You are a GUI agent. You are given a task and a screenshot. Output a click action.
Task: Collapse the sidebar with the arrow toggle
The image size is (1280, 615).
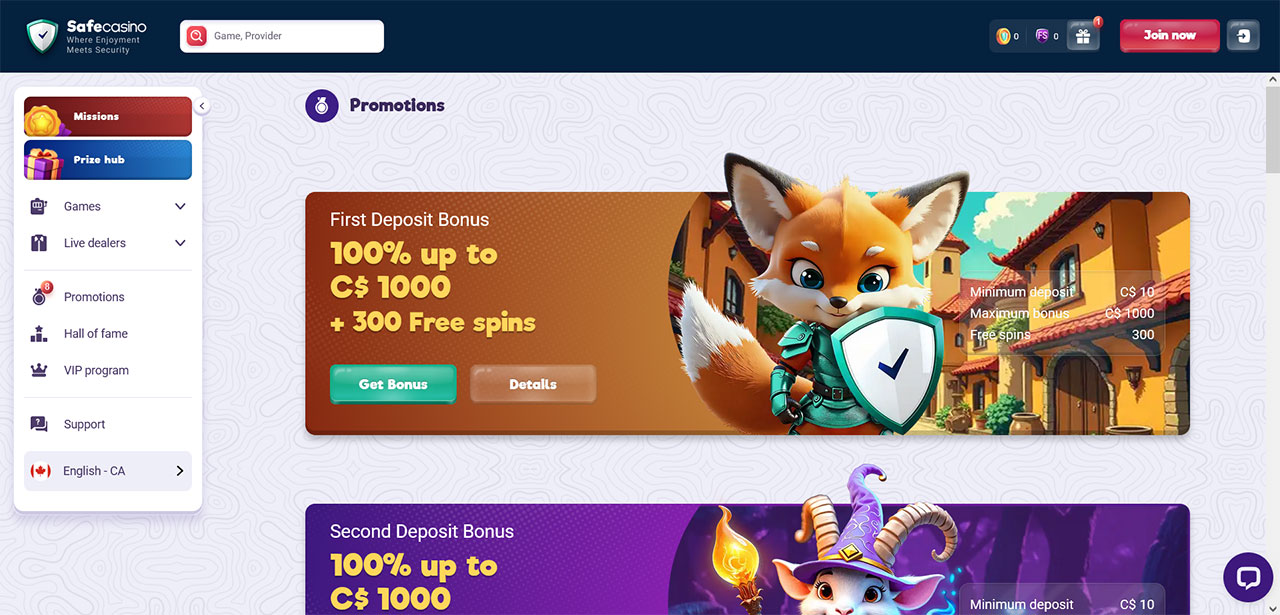201,106
